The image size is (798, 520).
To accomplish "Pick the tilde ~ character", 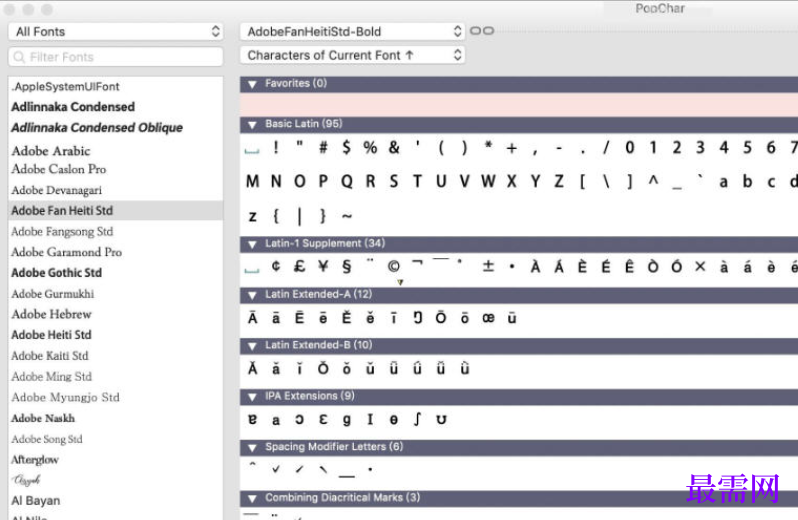I will [347, 217].
